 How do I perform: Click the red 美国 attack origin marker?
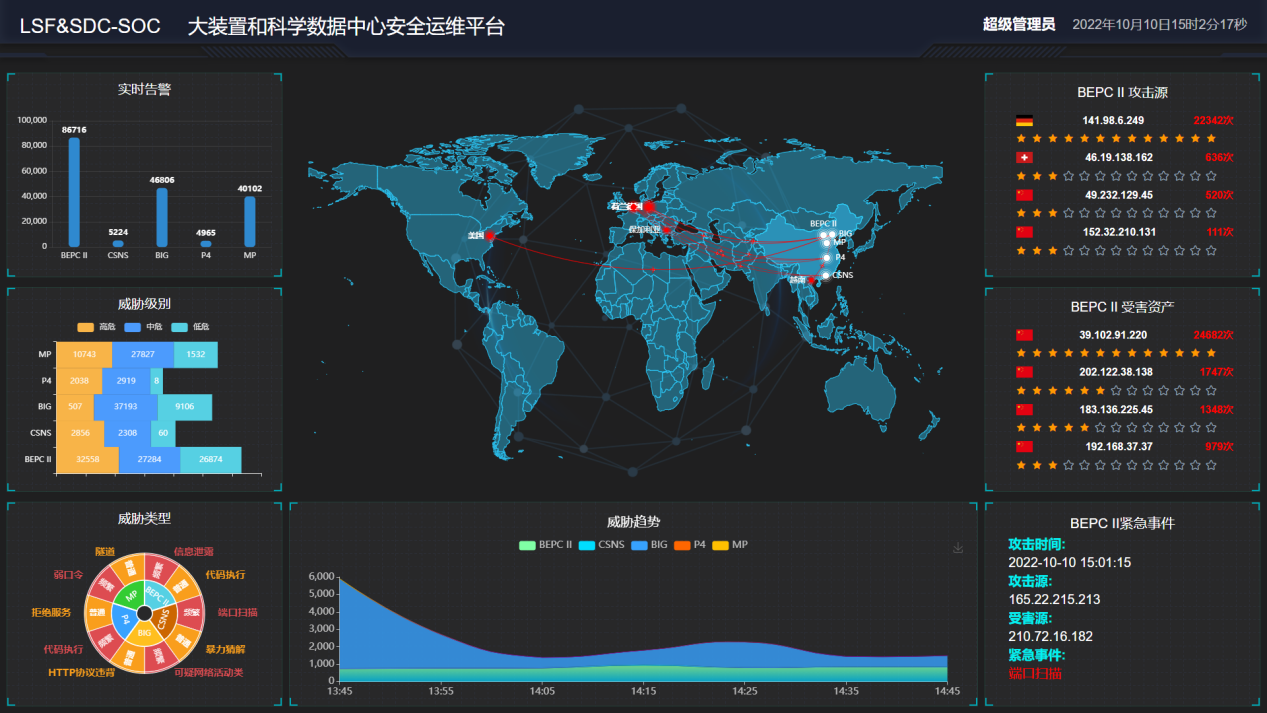pyautogui.click(x=489, y=236)
